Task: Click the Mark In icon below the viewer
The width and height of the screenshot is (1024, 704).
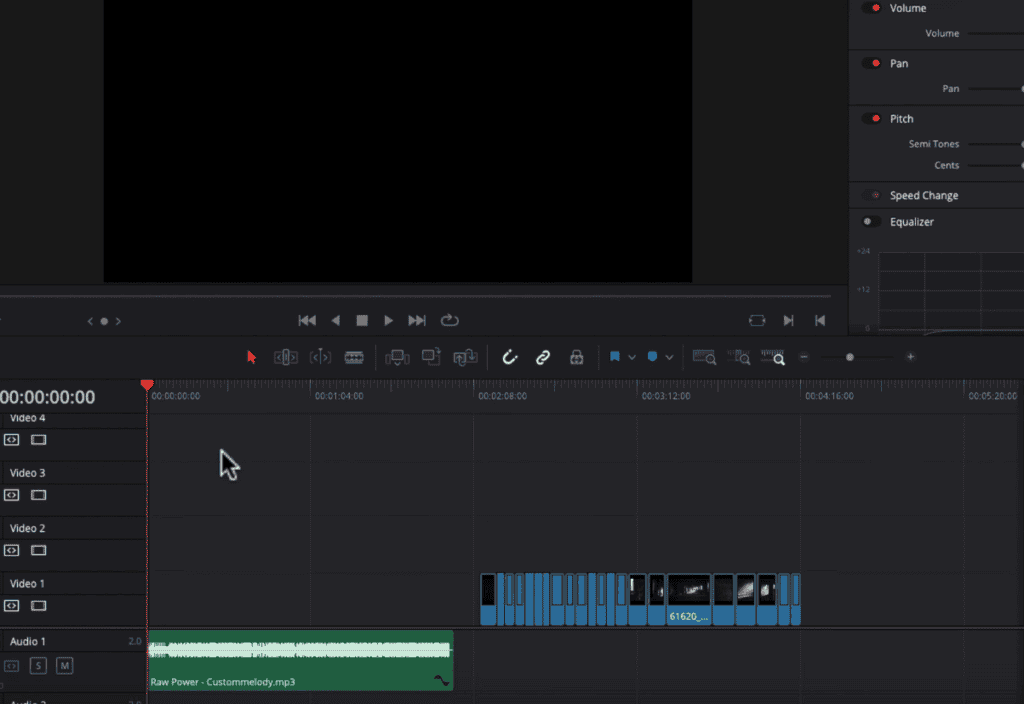Action: tap(788, 321)
